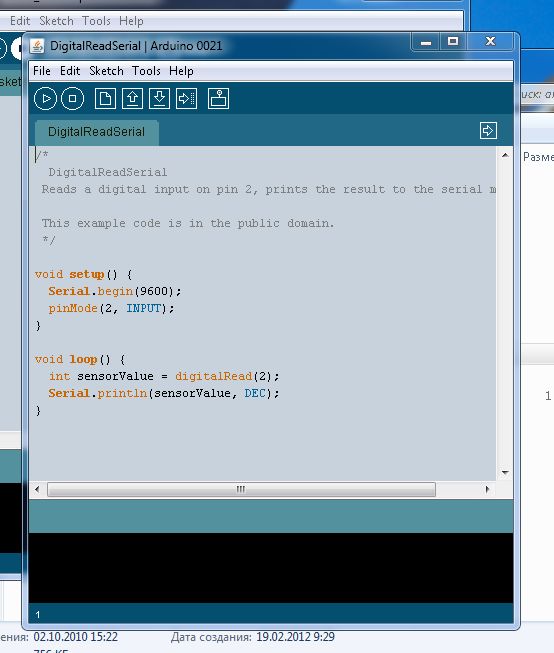Image resolution: width=554 pixels, height=653 pixels.
Task: Open Edit menu in DigitalReadSerial window
Action: pos(70,71)
